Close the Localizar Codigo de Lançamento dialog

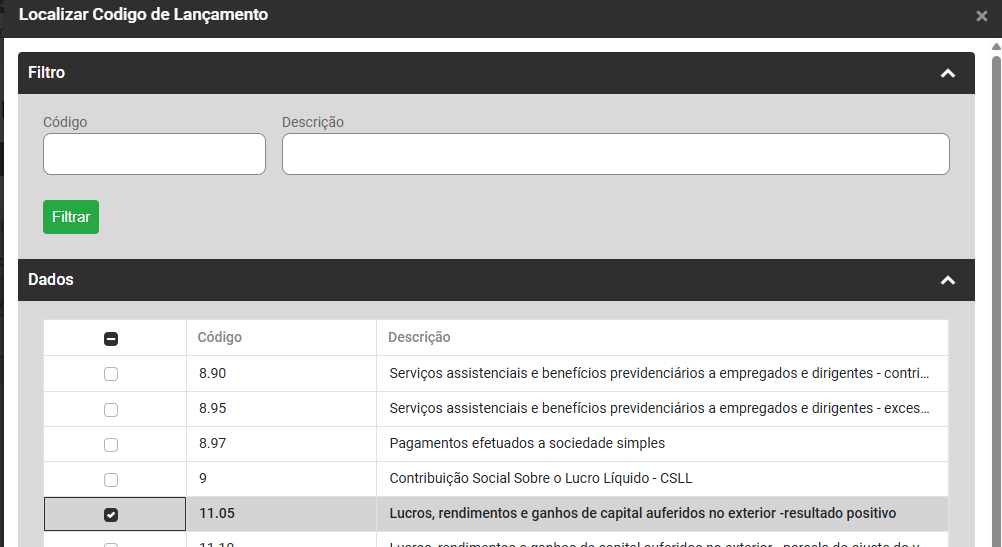tap(981, 16)
